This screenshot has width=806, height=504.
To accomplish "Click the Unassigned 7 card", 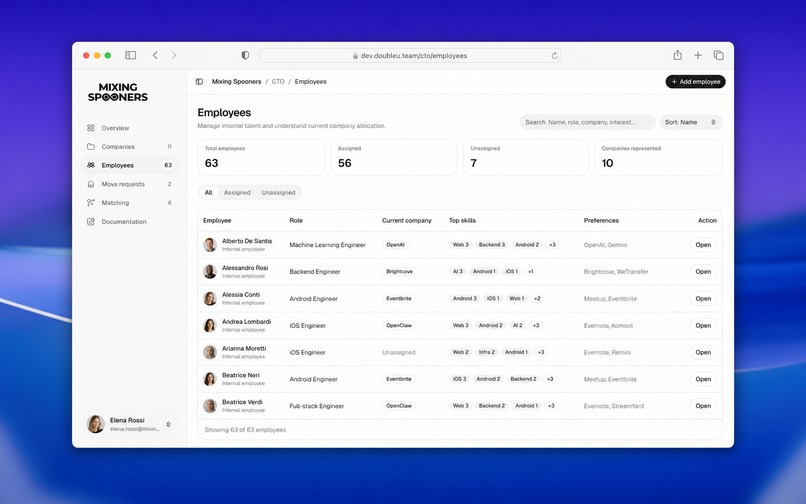I will [526, 157].
